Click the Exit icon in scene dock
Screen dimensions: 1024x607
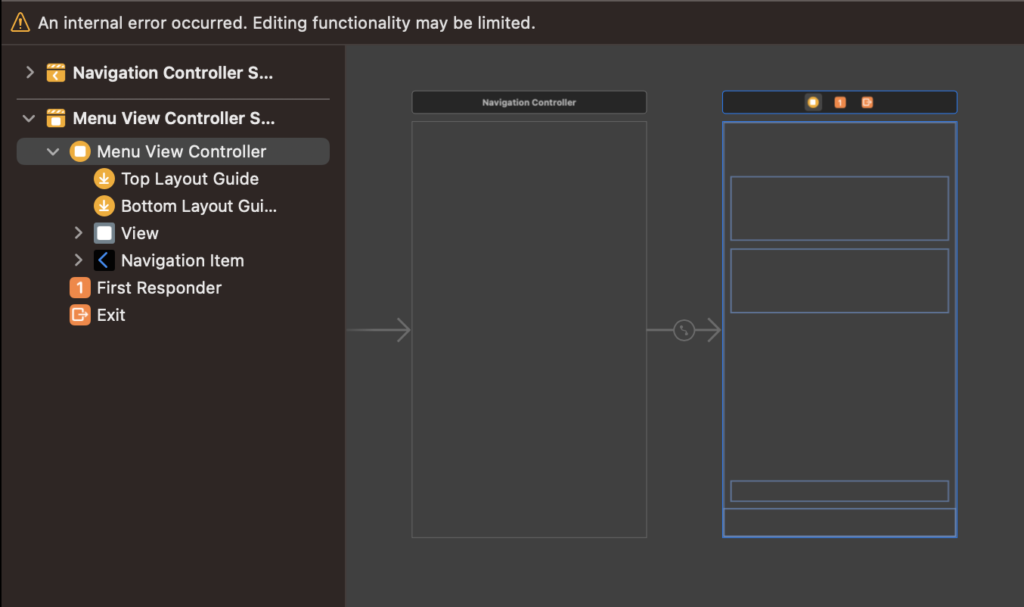pyautogui.click(x=867, y=102)
